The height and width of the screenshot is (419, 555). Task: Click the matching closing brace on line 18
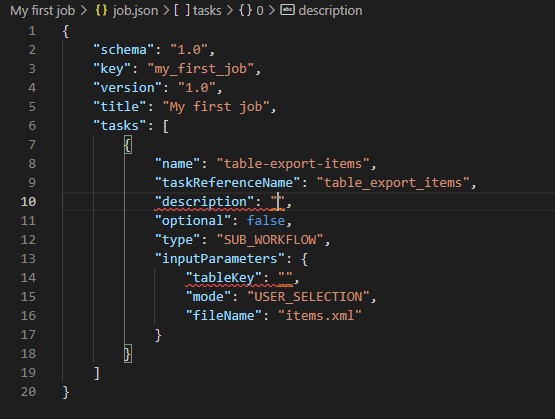[x=128, y=354]
